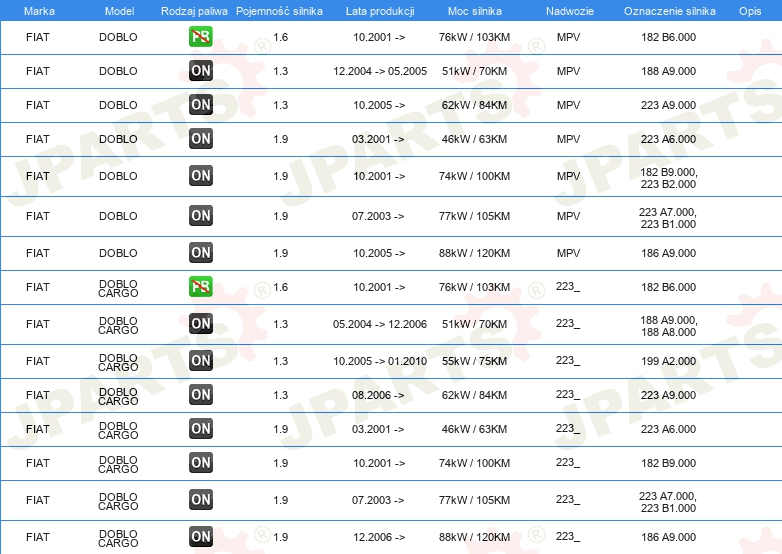Click engine code 188 A9.000 in Doblo MPV row
Screen dimensions: 782x554
coord(668,71)
